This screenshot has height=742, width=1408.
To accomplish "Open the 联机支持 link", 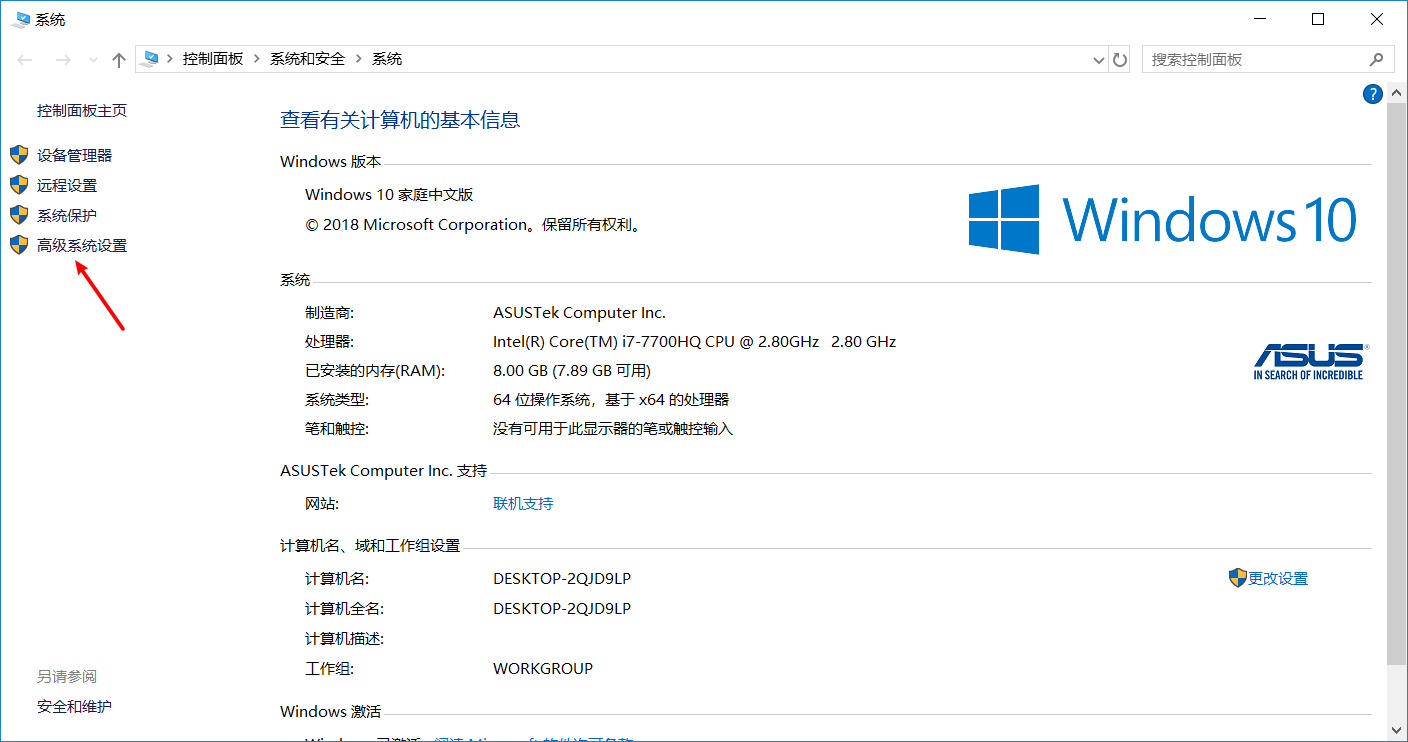I will point(523,503).
